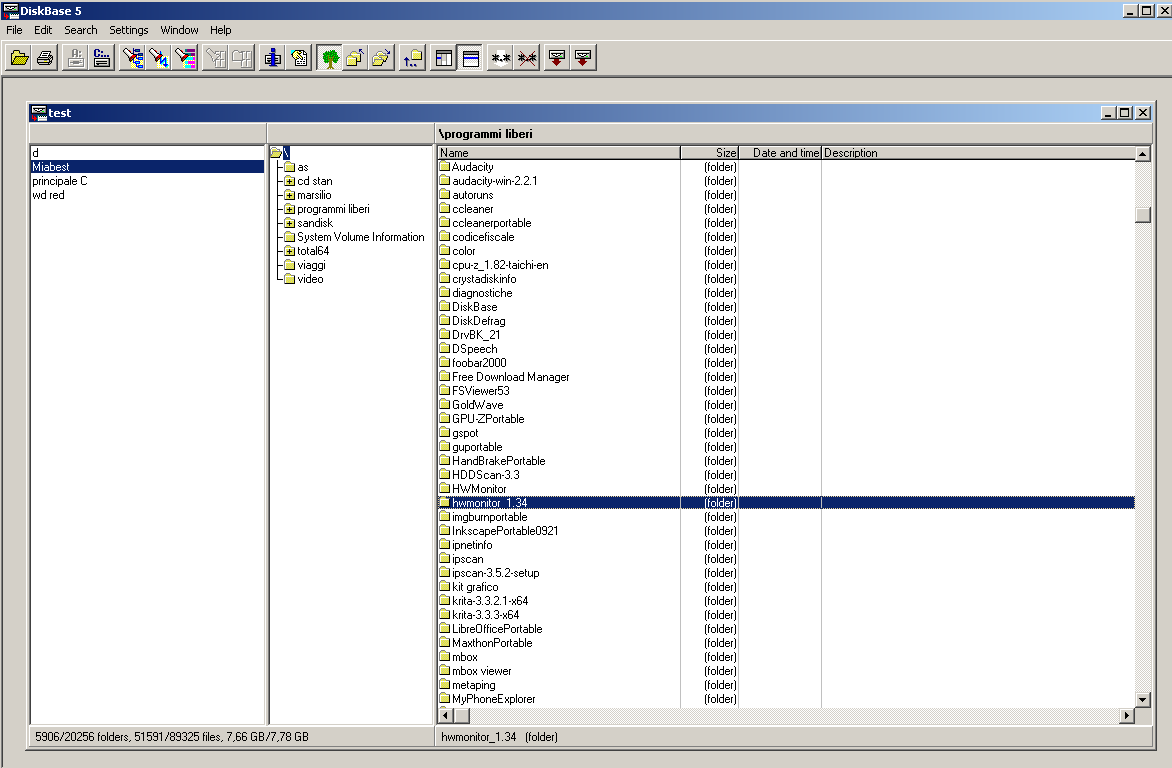
Task: Select the "hwmonitor_1.34" highlighted row
Action: pos(786,503)
